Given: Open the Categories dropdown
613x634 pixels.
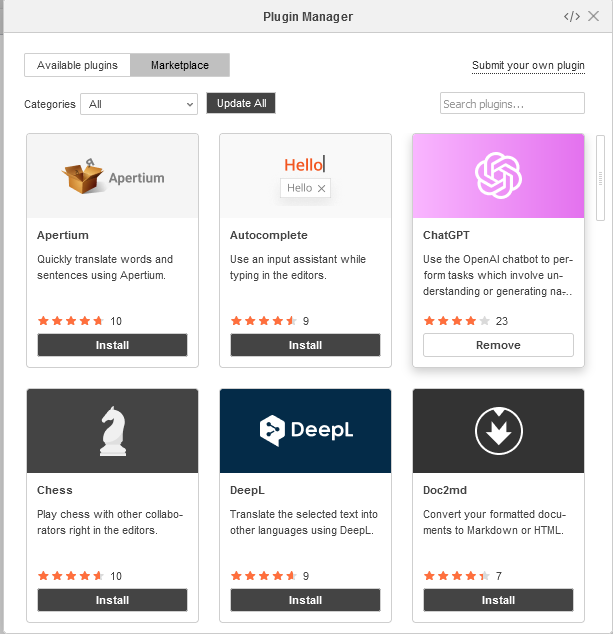Looking at the screenshot, I should [139, 104].
